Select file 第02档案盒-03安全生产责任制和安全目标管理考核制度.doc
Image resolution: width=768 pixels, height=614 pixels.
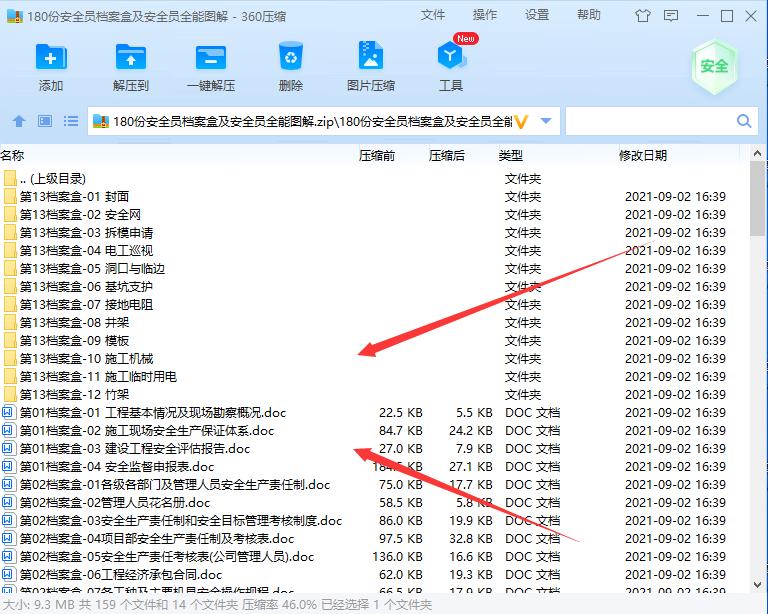click(375, 521)
